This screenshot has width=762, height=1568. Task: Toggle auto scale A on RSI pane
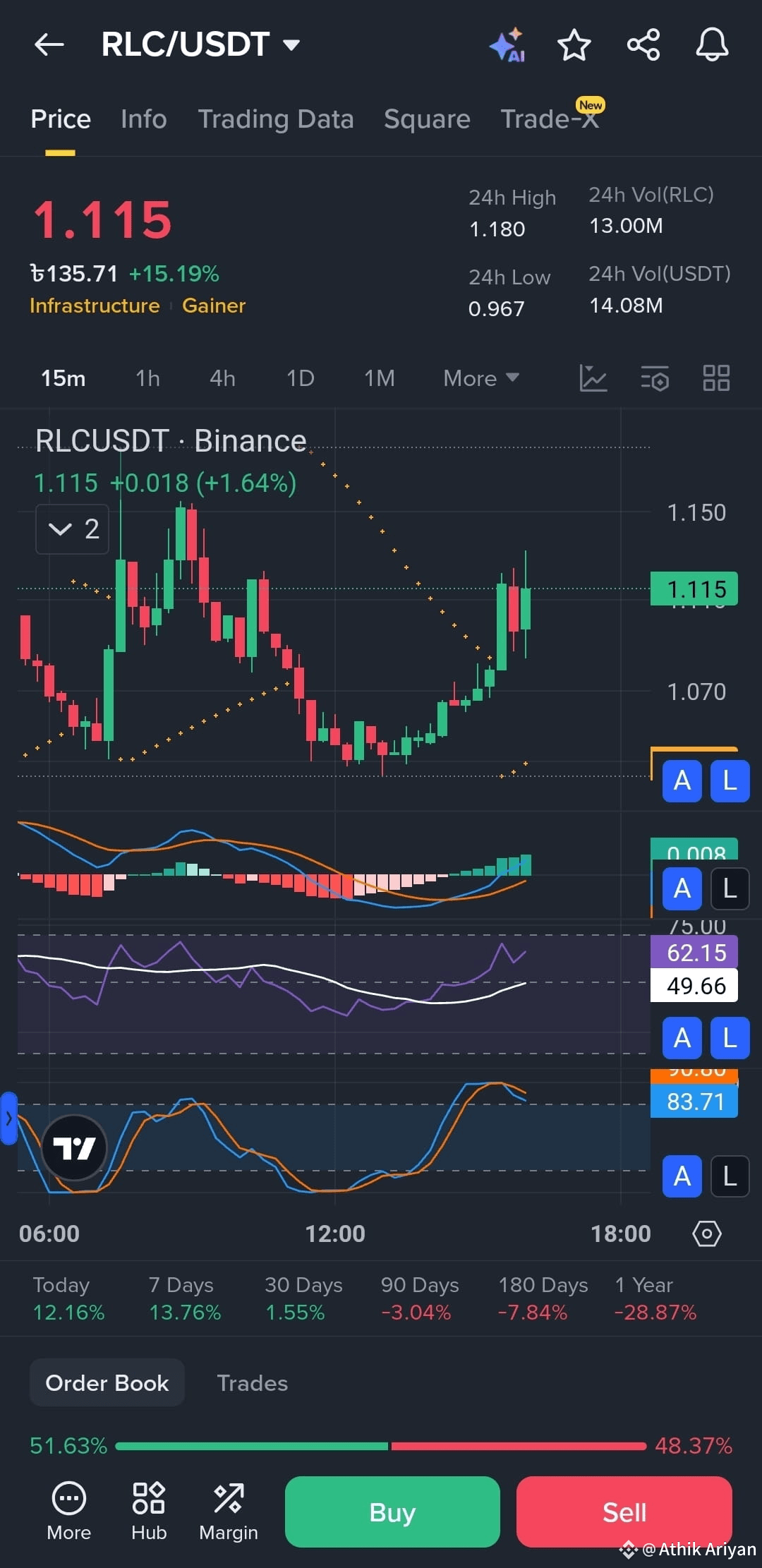[x=682, y=1038]
